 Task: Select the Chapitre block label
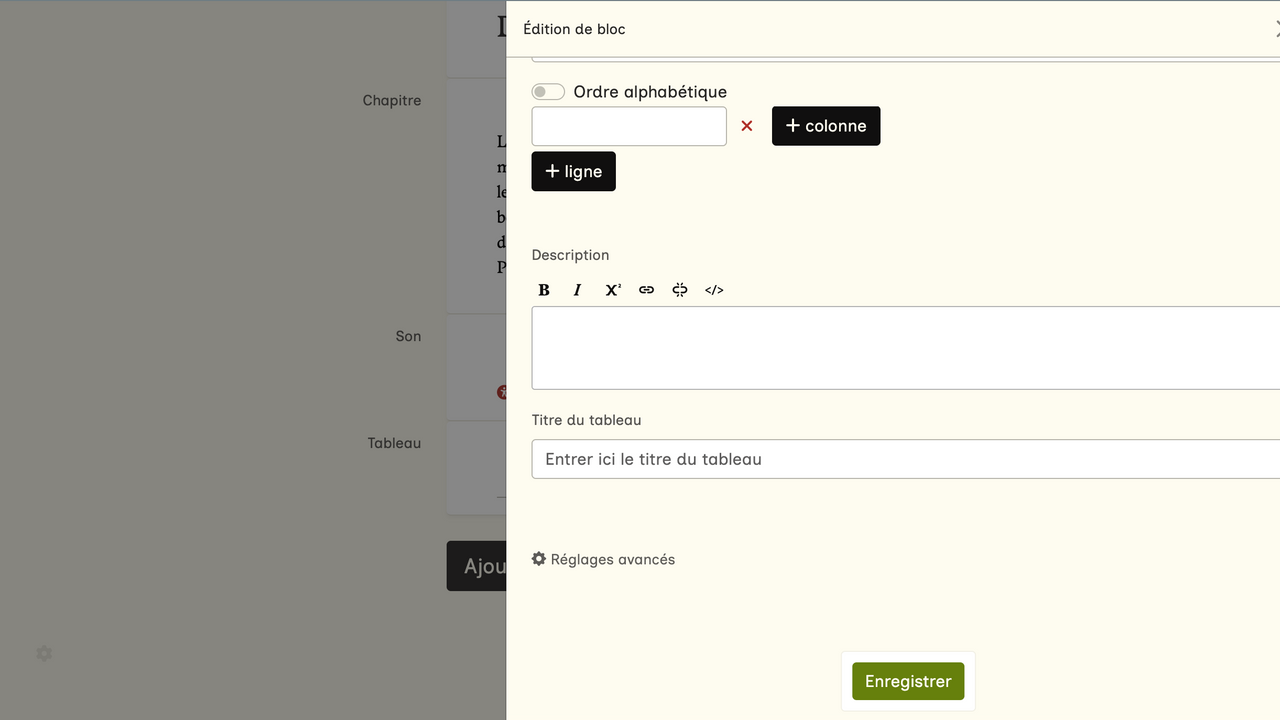[x=392, y=100]
